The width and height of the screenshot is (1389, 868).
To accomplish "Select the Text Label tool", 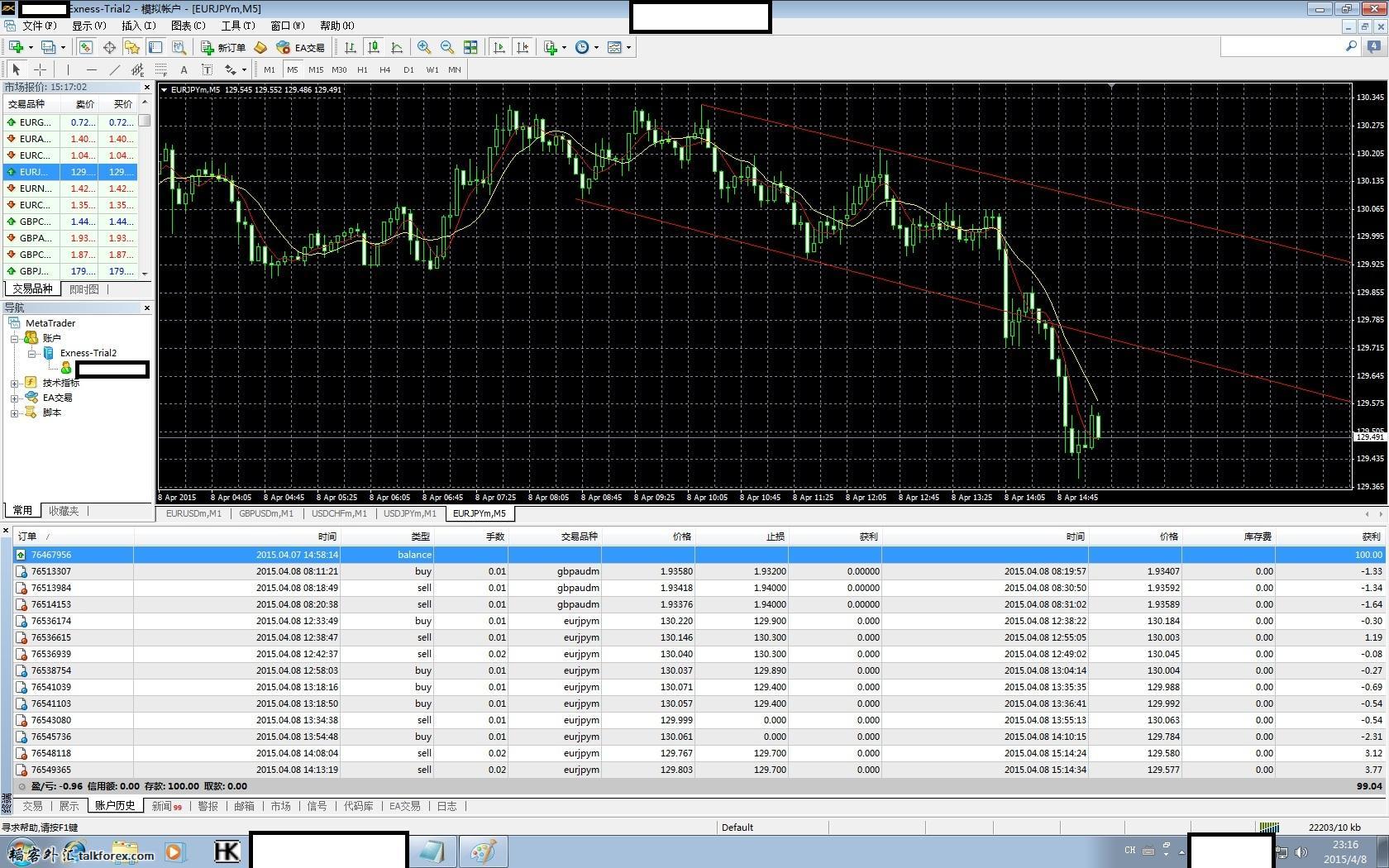I will 207,69.
